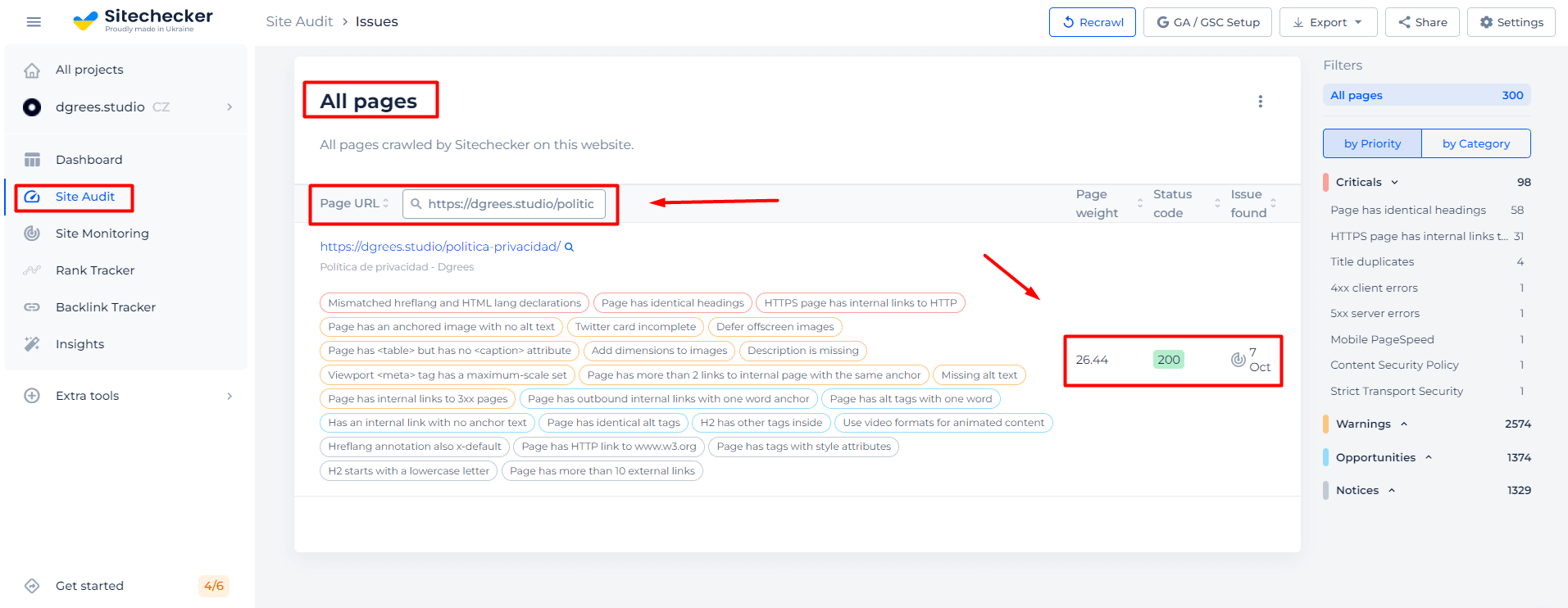Open Rank Tracker in the sidebar
Screen dimensions: 1568x608
(95, 270)
